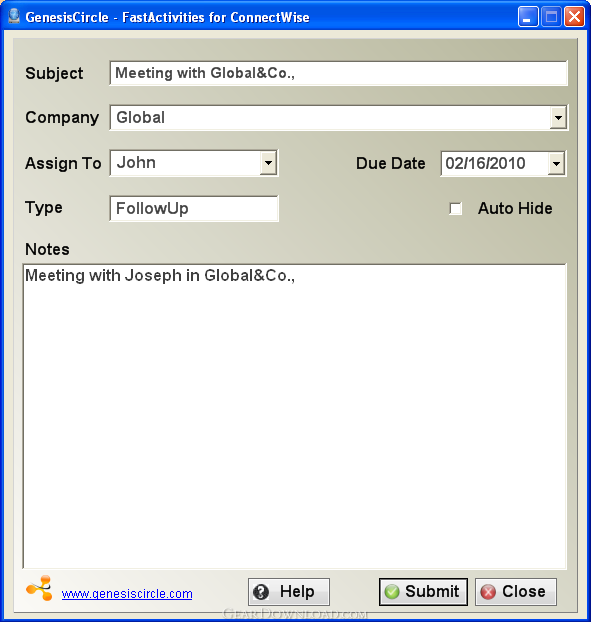Visit the www.genesiscircle.com link
This screenshot has height=622, width=591.
pyautogui.click(x=127, y=594)
